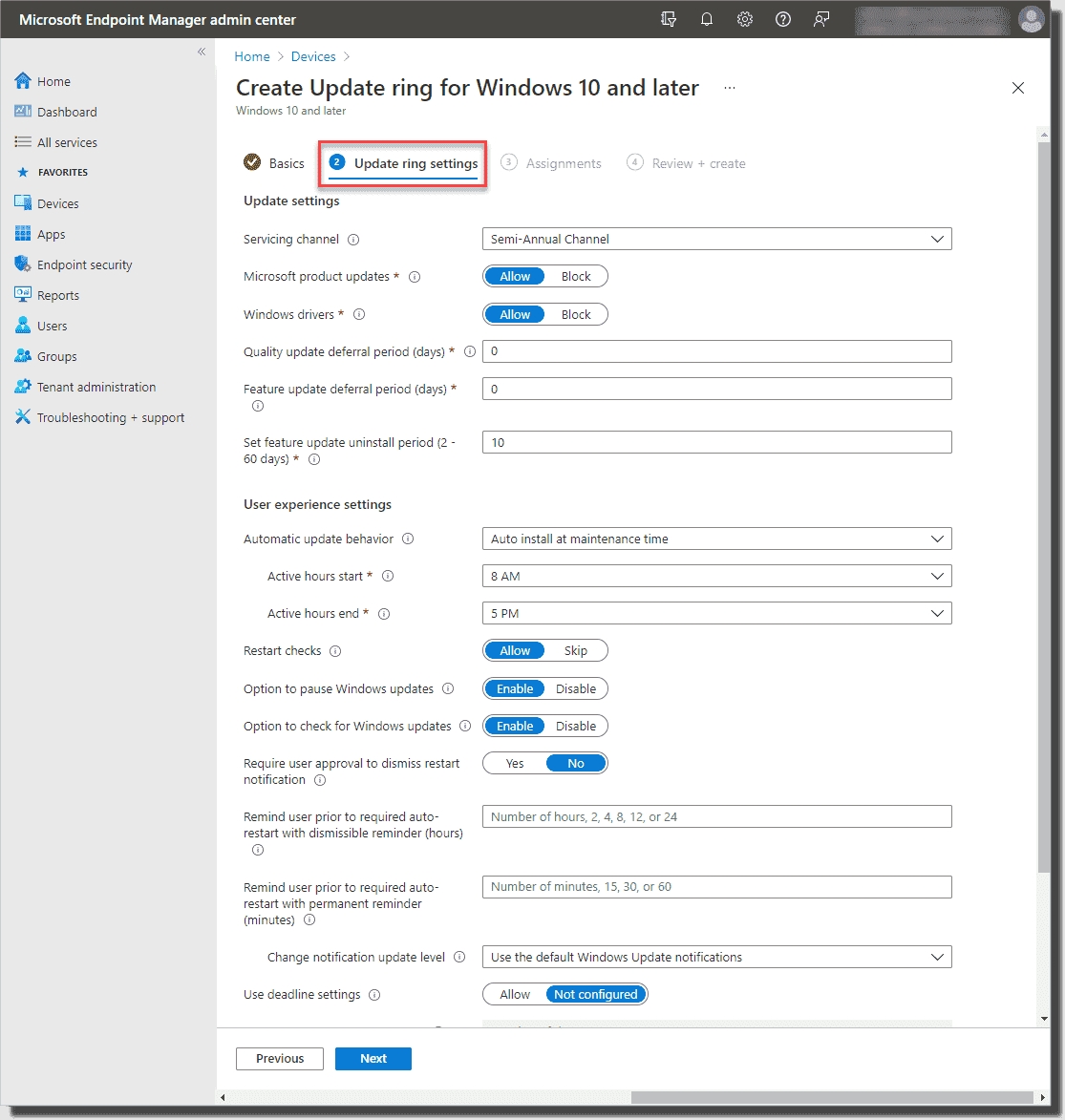Click Home breadcrumb link

click(x=252, y=56)
